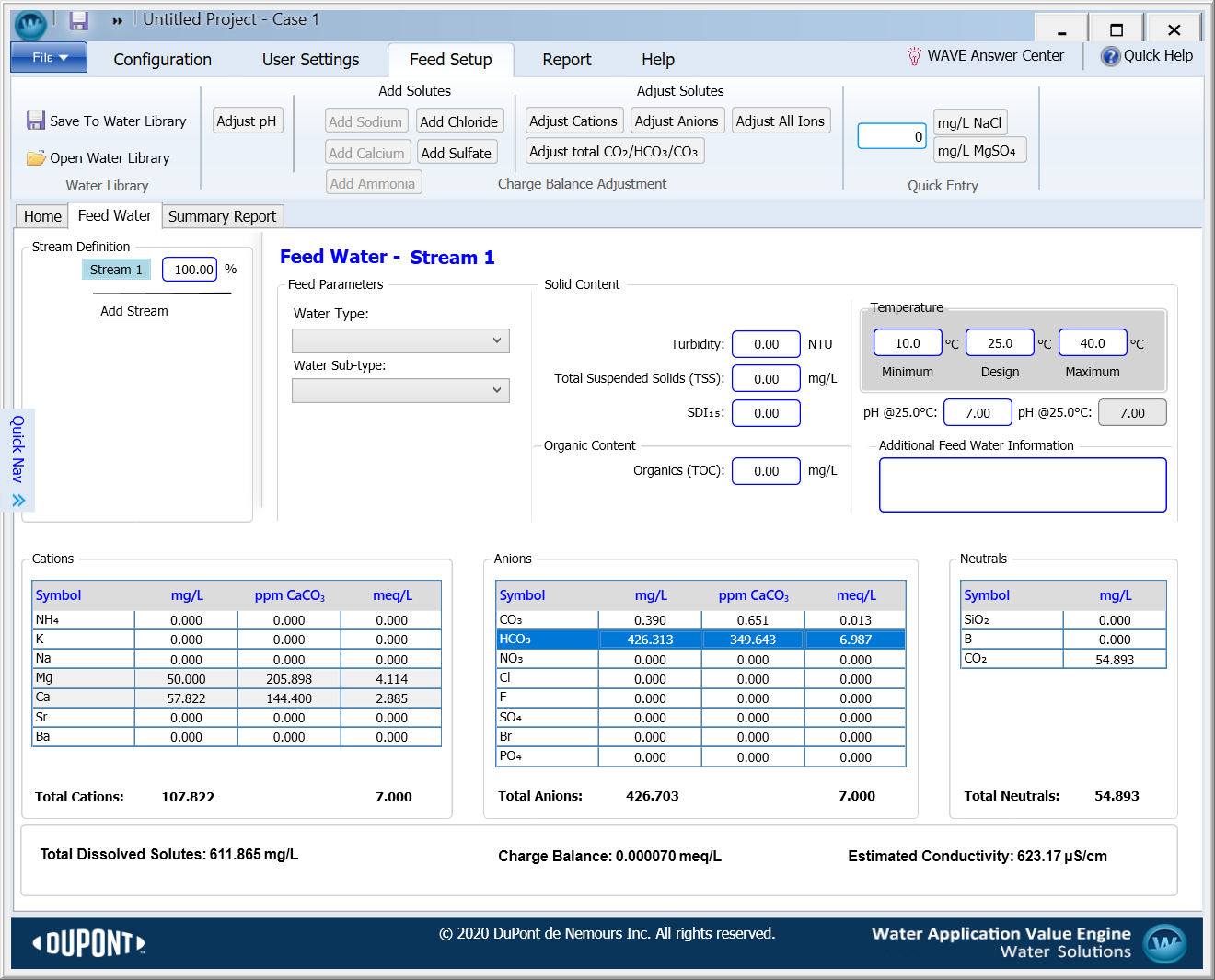Click Adjust total CO₂/HCO₃/CO₃ button
This screenshot has height=980, width=1215.
[x=614, y=151]
